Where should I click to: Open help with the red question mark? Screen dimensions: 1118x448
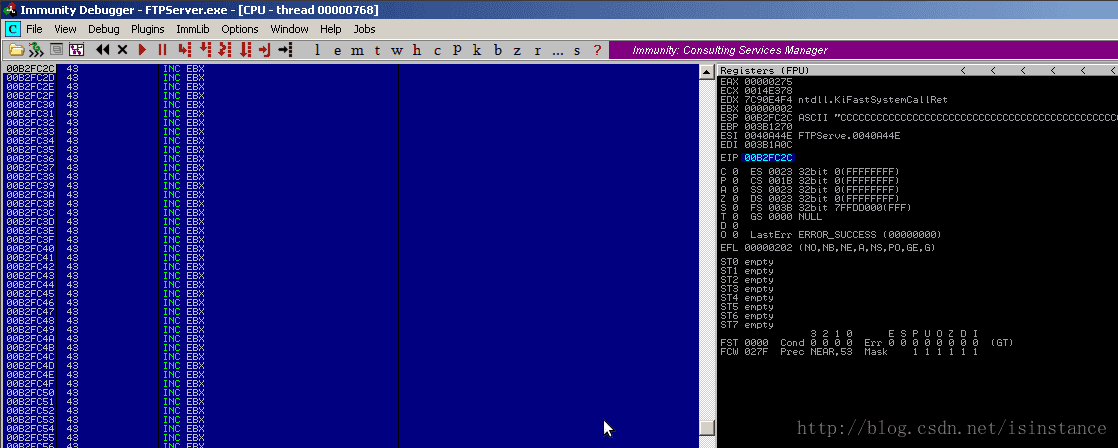click(x=598, y=50)
